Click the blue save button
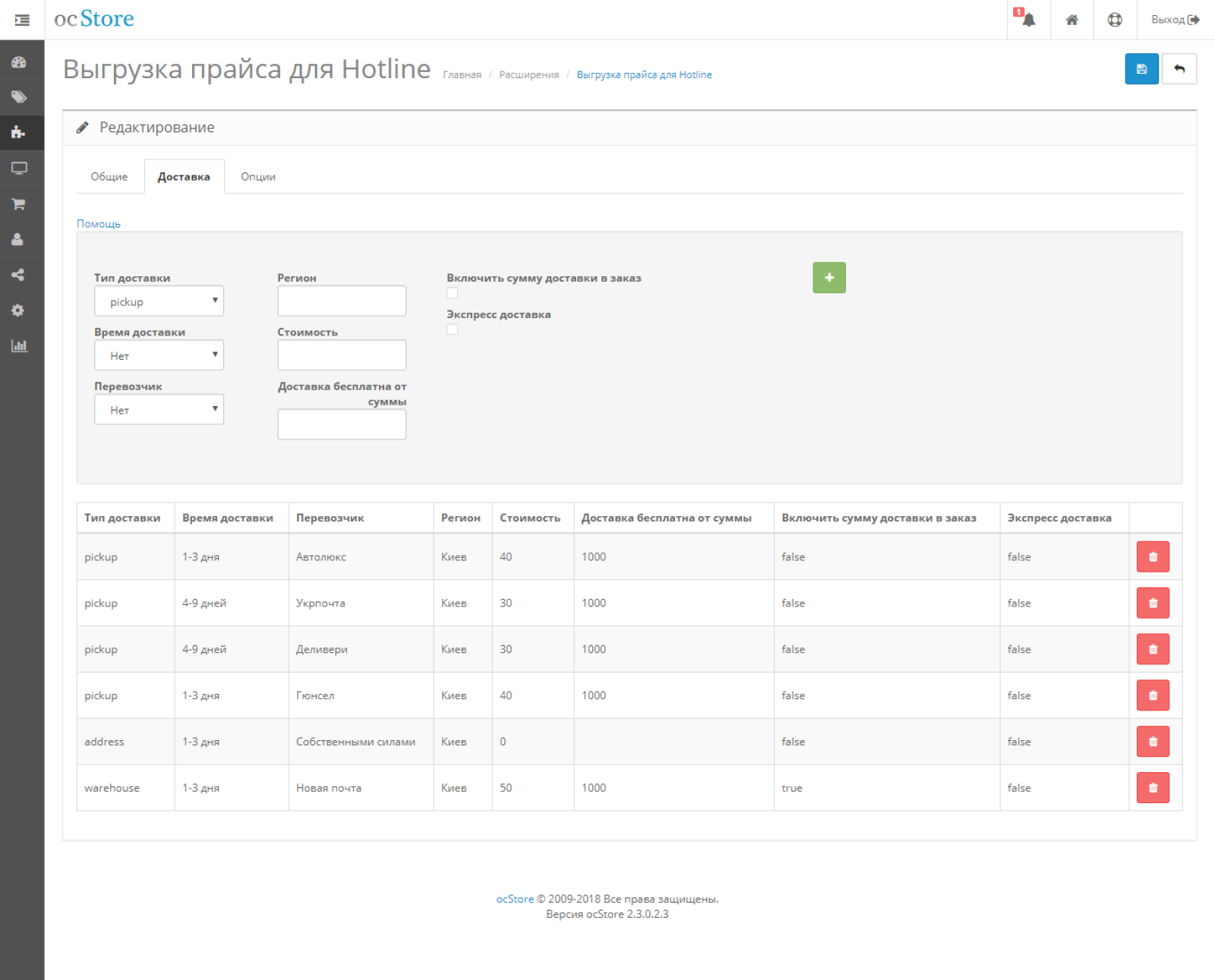Viewport: 1215px width, 980px height. coord(1141,69)
